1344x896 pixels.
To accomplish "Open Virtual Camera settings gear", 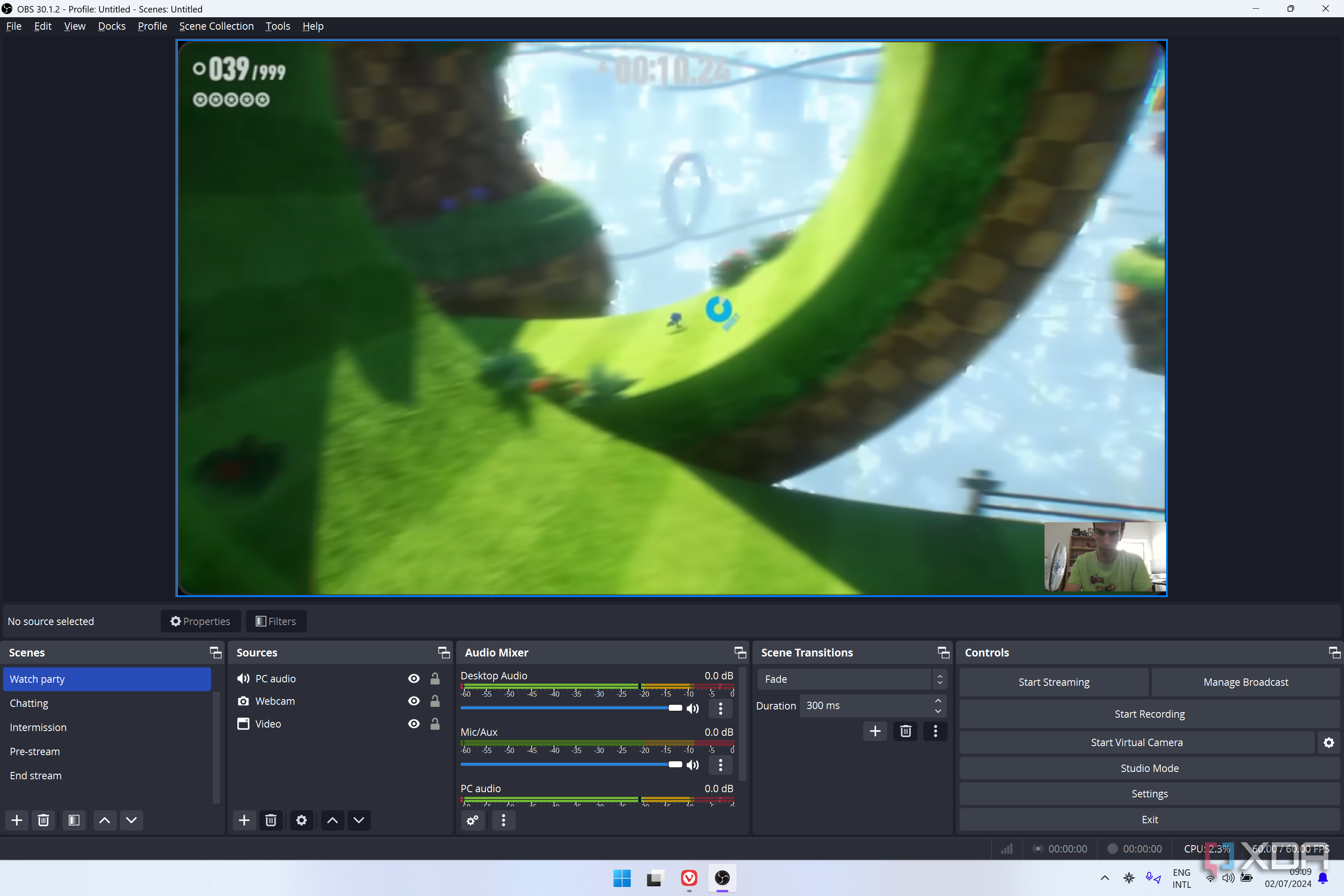I will pos(1328,742).
